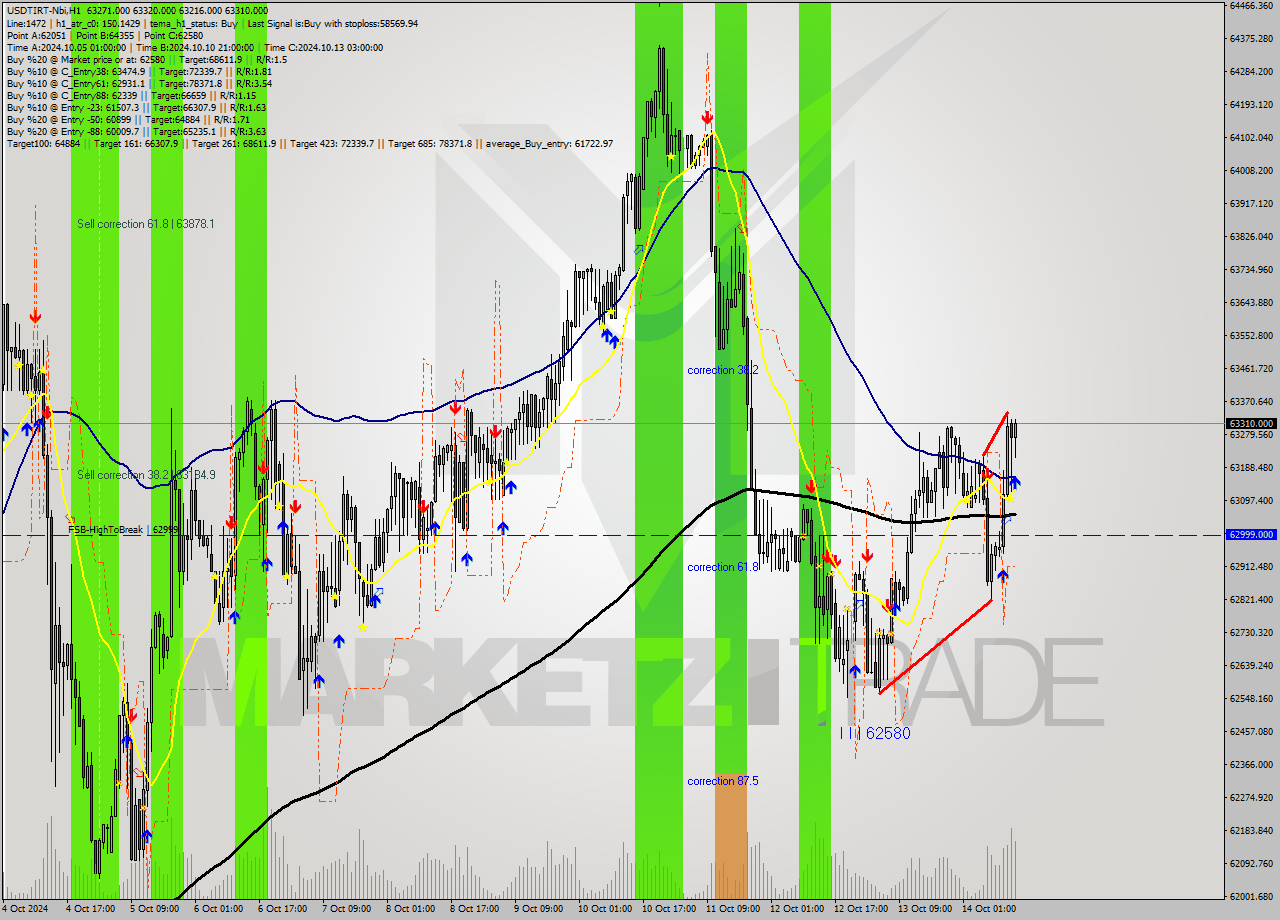Click the 'Last Signal is:Buy with stoploss:58569.94' text
1280x920 pixels.
tap(333, 23)
